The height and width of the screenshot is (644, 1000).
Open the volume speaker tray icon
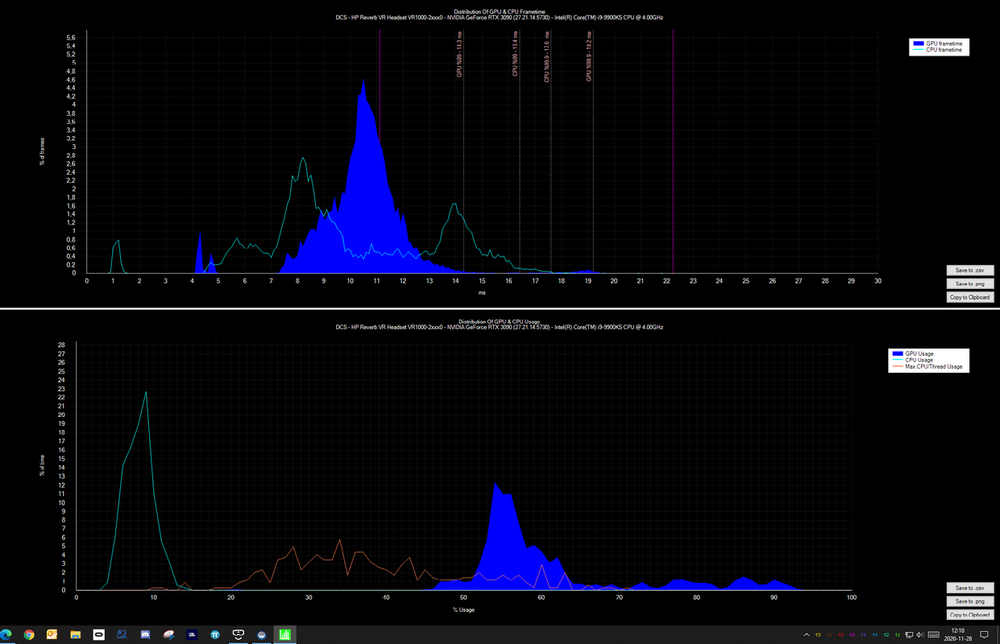[920, 634]
